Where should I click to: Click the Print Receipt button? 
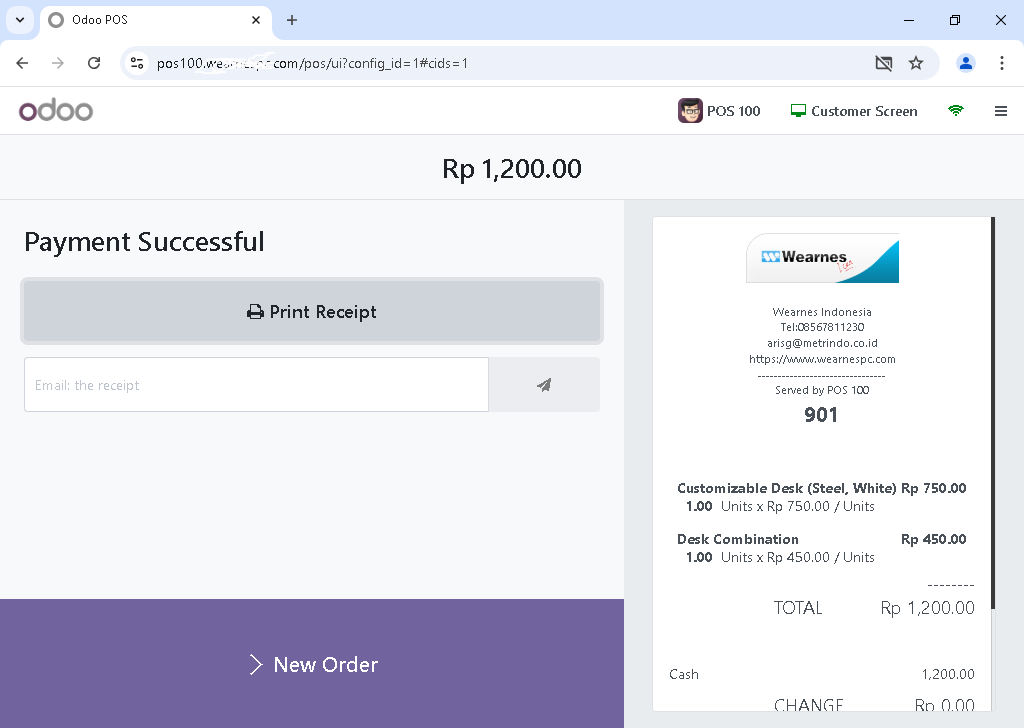(x=312, y=311)
